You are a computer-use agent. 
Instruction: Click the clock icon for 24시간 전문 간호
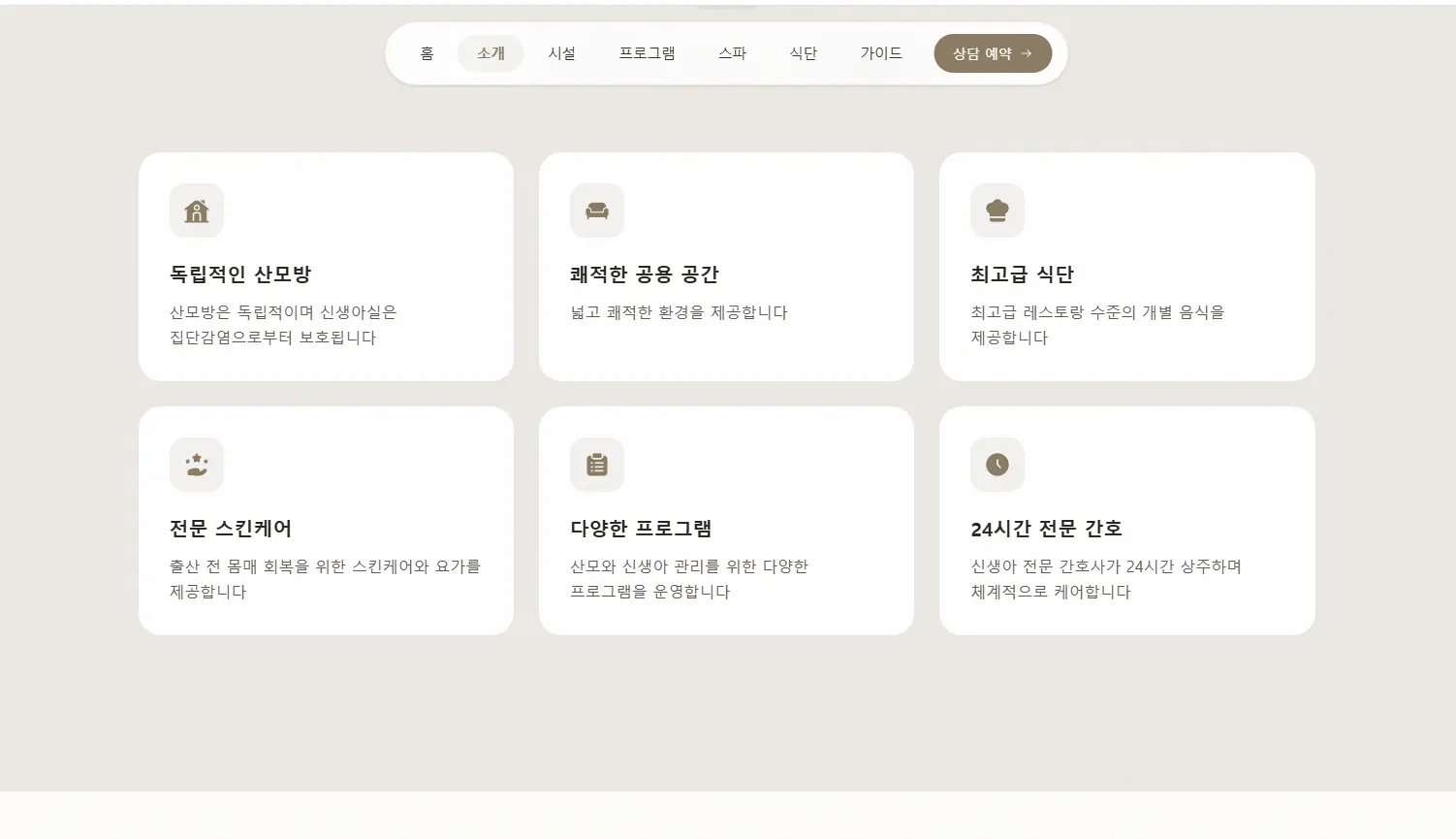[x=997, y=465]
